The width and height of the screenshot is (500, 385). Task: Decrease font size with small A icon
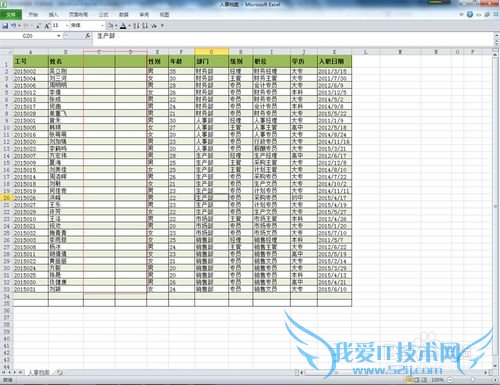(38, 26)
